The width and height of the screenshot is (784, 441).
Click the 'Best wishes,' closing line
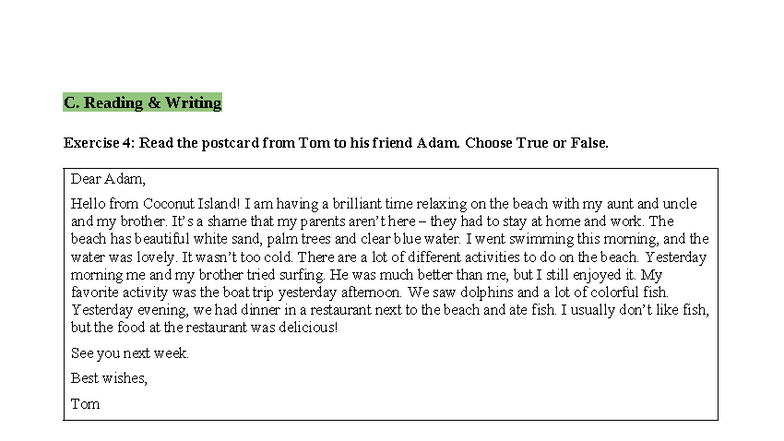[x=109, y=378]
